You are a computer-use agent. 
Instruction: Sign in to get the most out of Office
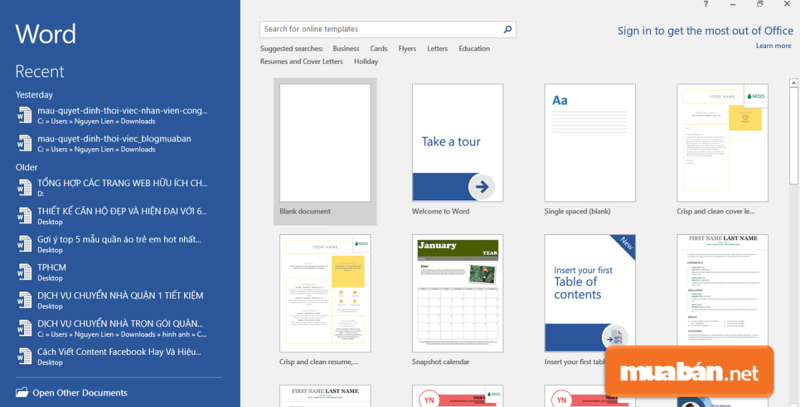(705, 31)
